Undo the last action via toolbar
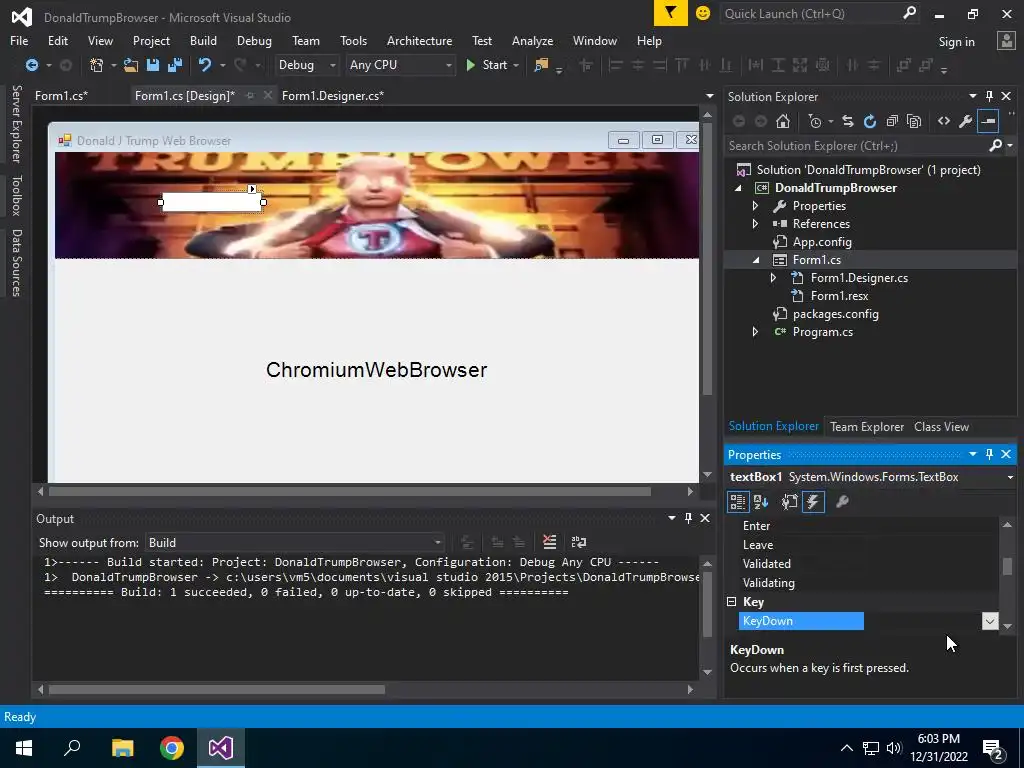Screen dimensions: 1024x768 [205, 65]
